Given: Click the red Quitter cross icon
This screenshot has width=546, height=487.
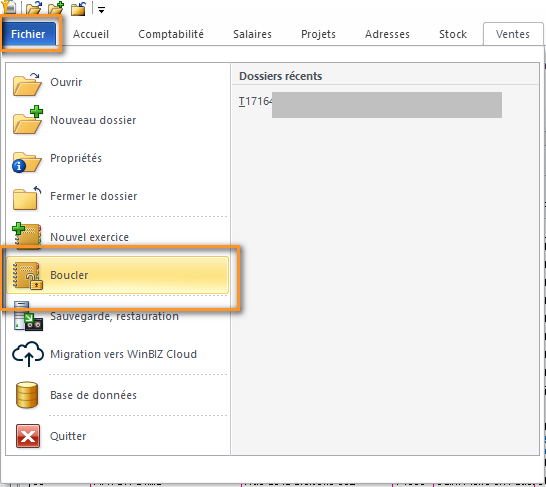Looking at the screenshot, I should [x=28, y=436].
